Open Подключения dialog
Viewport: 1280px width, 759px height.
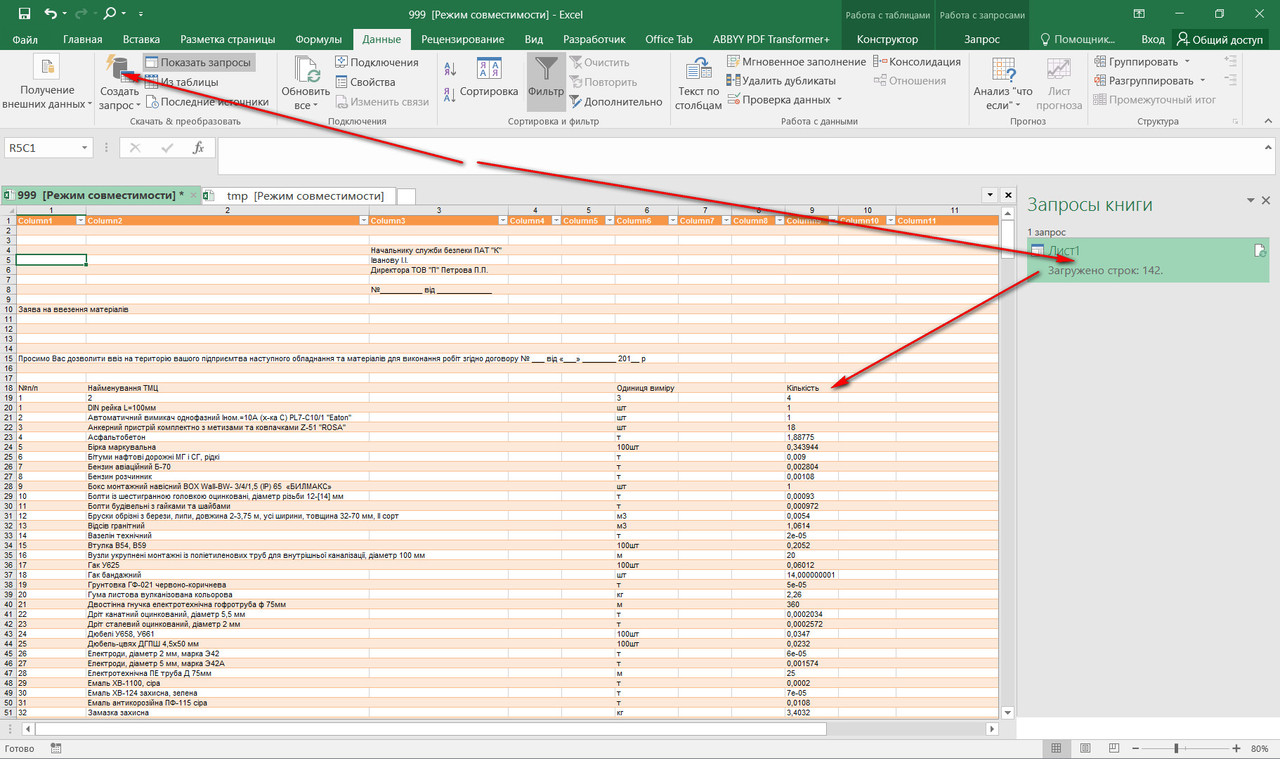click(x=376, y=62)
